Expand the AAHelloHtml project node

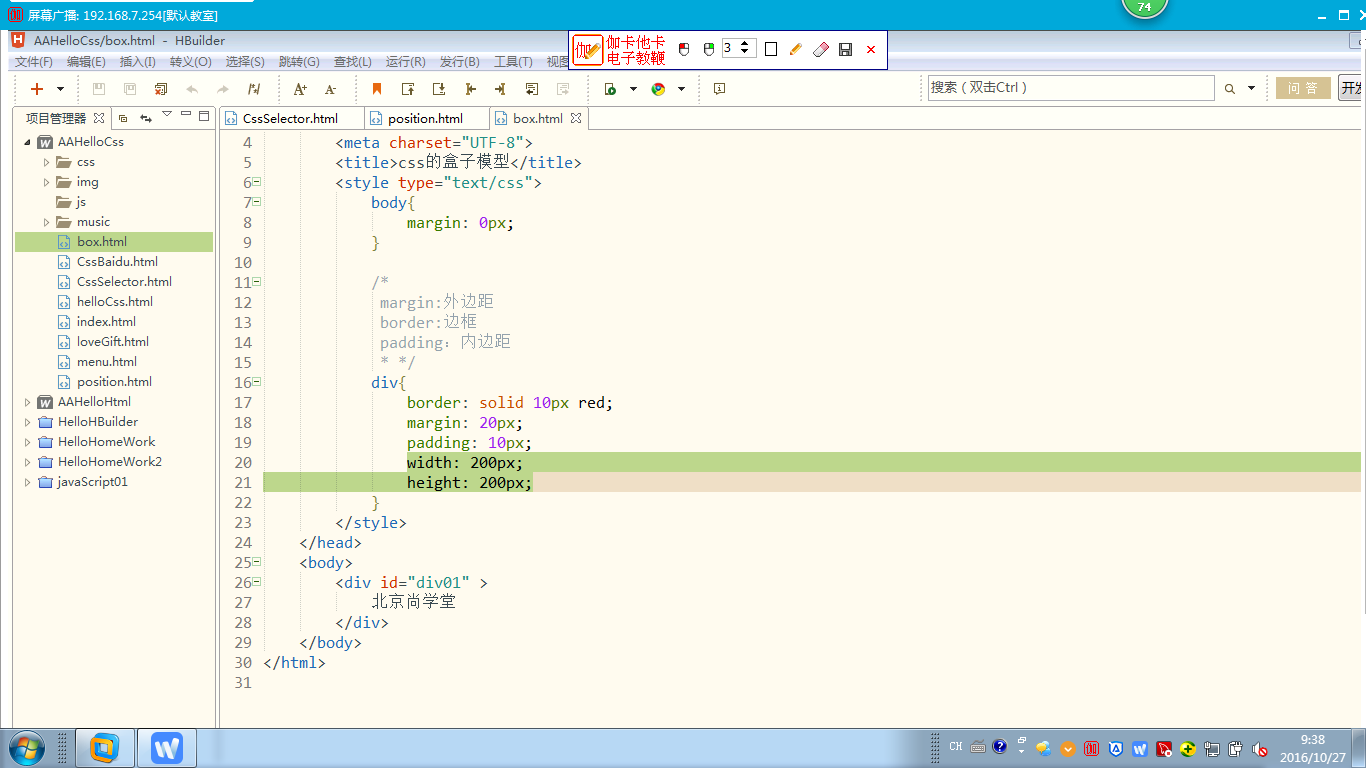point(27,402)
